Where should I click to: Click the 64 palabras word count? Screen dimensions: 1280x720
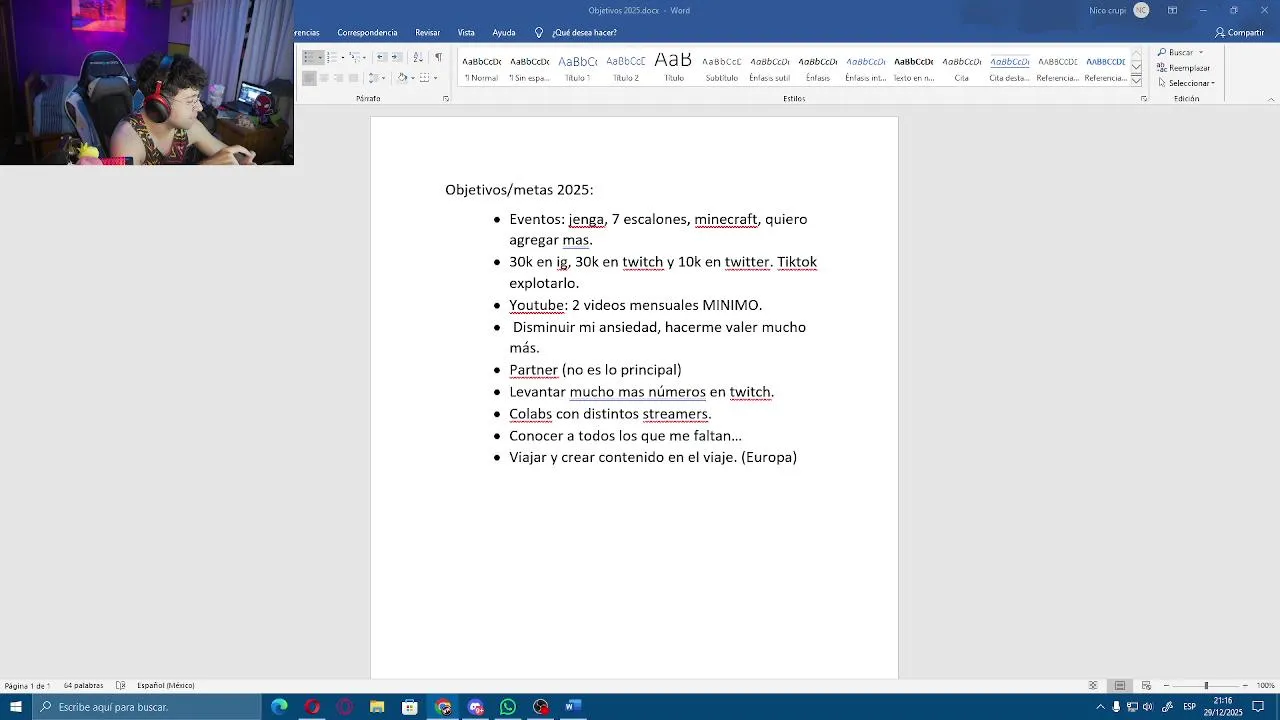[83, 686]
